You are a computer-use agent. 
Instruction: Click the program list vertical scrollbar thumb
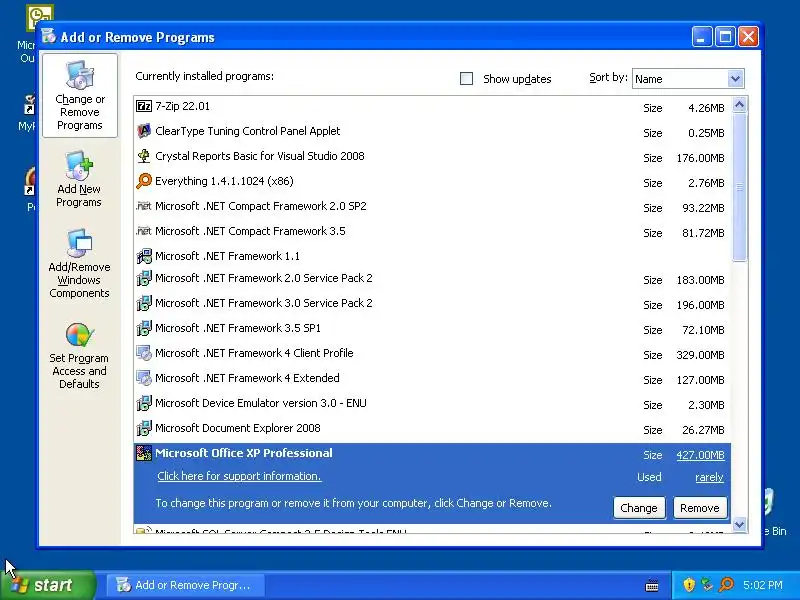click(739, 188)
